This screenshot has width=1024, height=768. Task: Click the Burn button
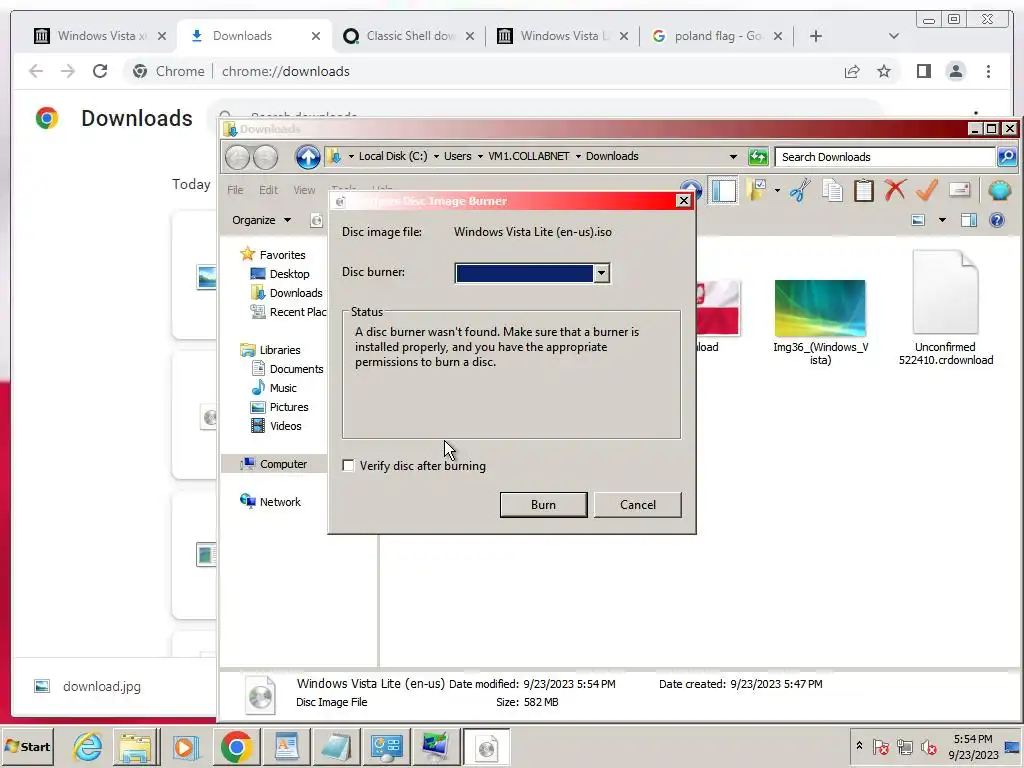pos(543,505)
